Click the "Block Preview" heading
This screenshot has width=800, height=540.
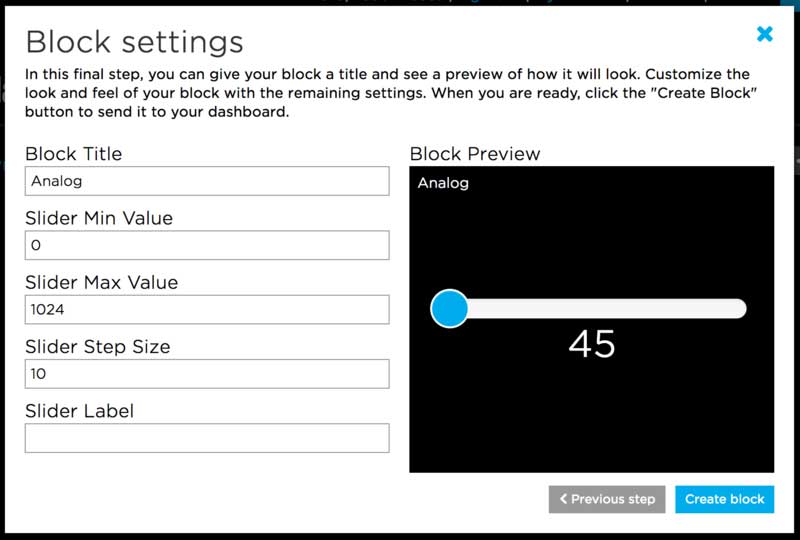pos(475,154)
